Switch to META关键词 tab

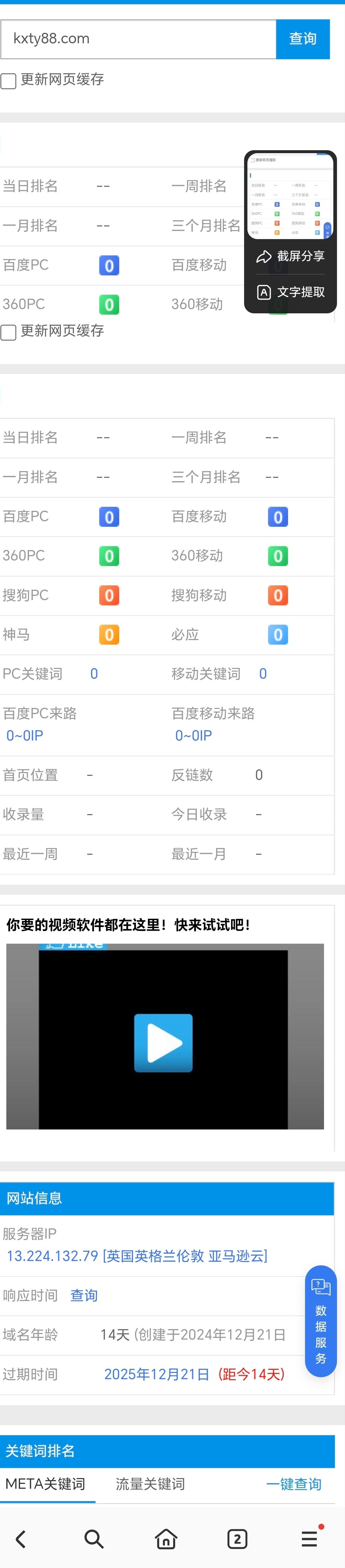[46, 1484]
